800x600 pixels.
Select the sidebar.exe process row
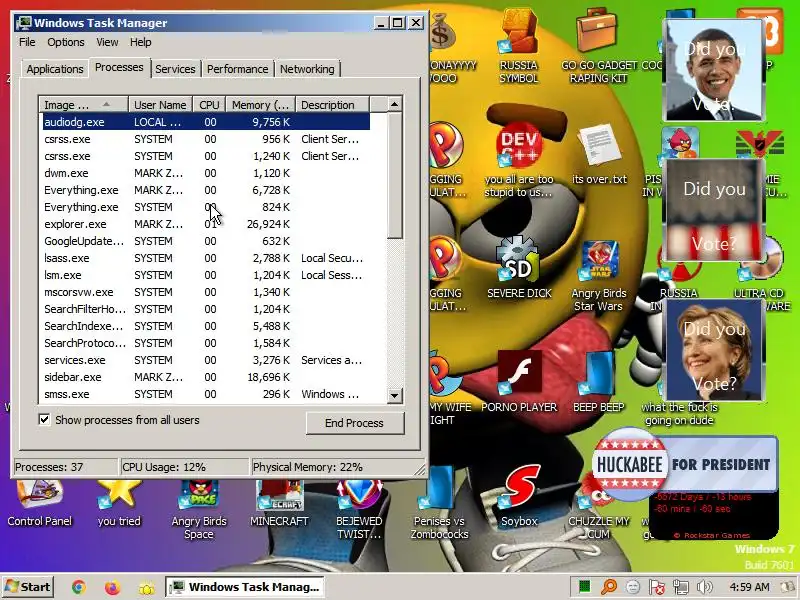point(206,377)
